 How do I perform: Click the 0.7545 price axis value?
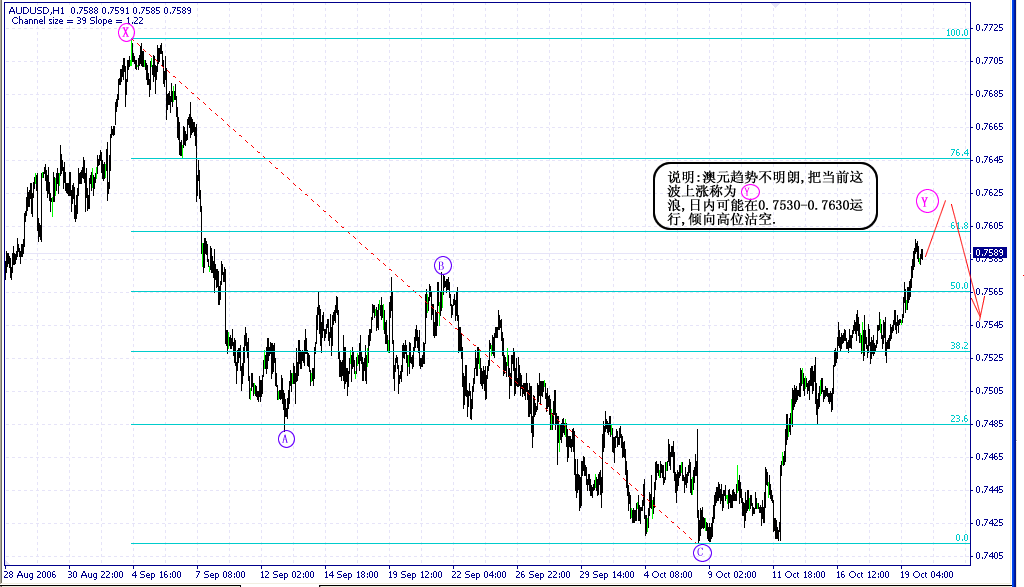(989, 325)
